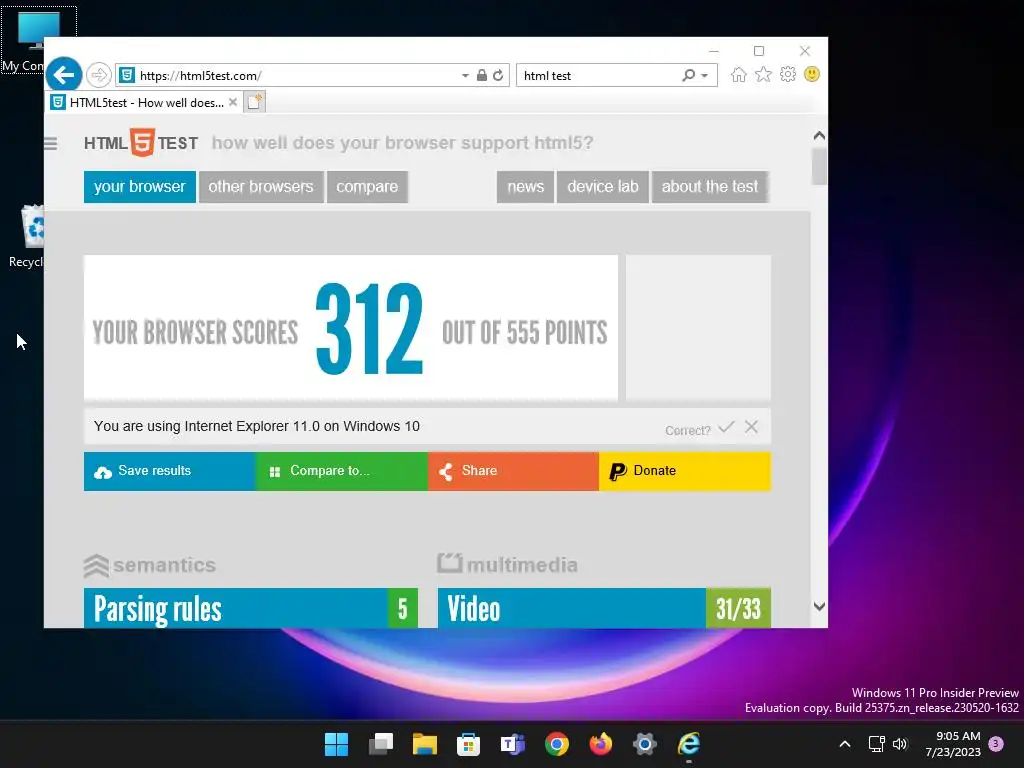The height and width of the screenshot is (768, 1024).
Task: Minimize the Internet Explorer window
Action: [714, 51]
